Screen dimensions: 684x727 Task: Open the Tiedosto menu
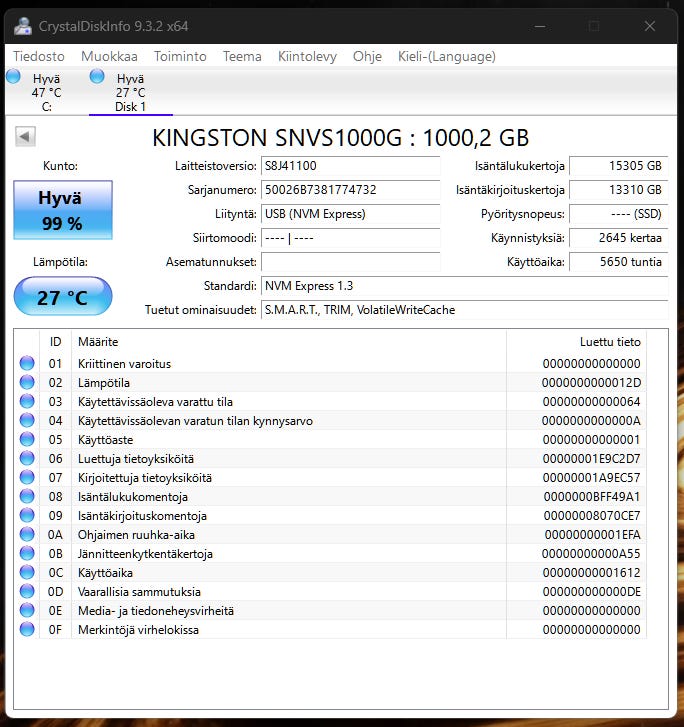coord(39,57)
